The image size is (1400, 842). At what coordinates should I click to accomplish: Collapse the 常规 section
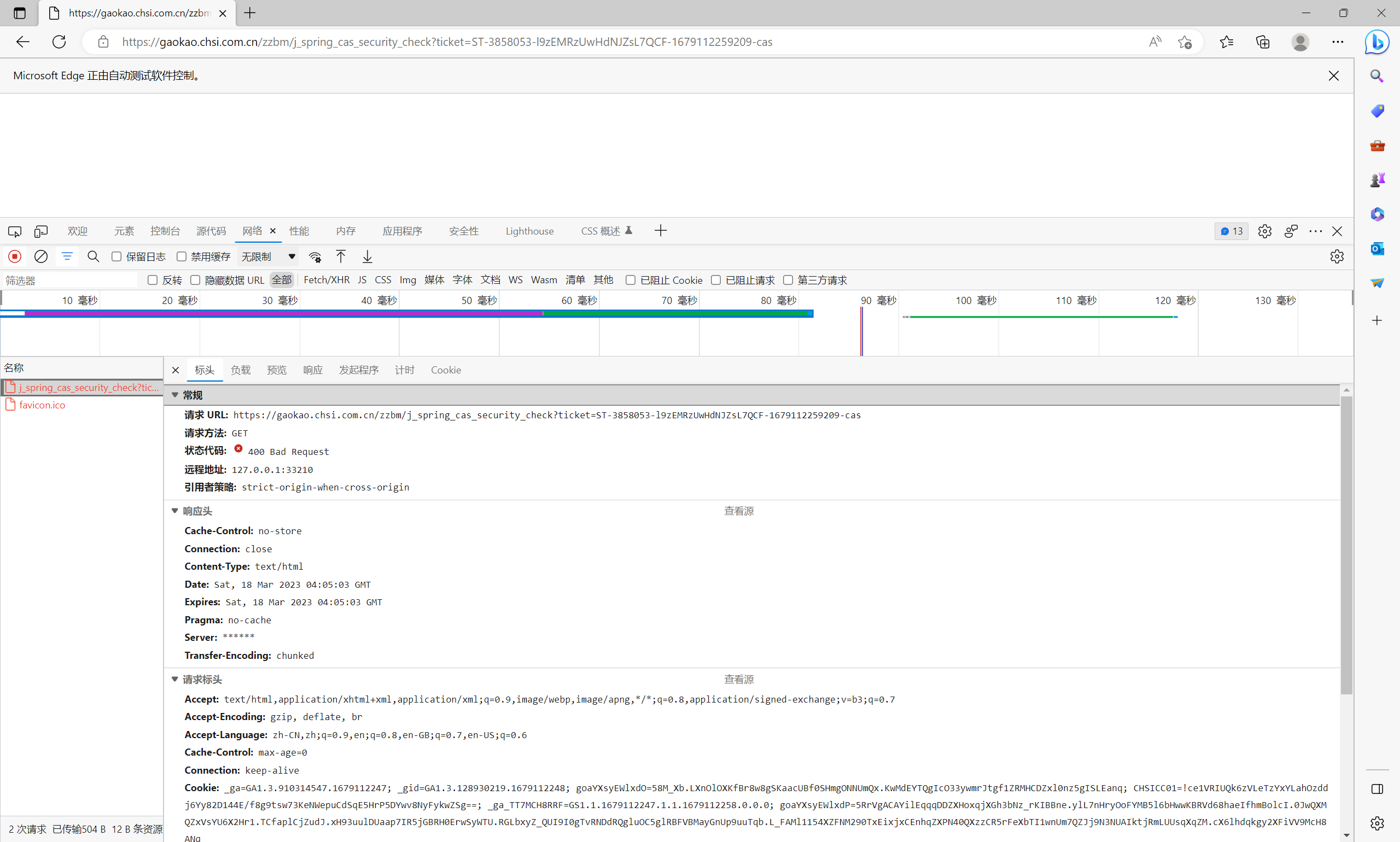tap(175, 395)
